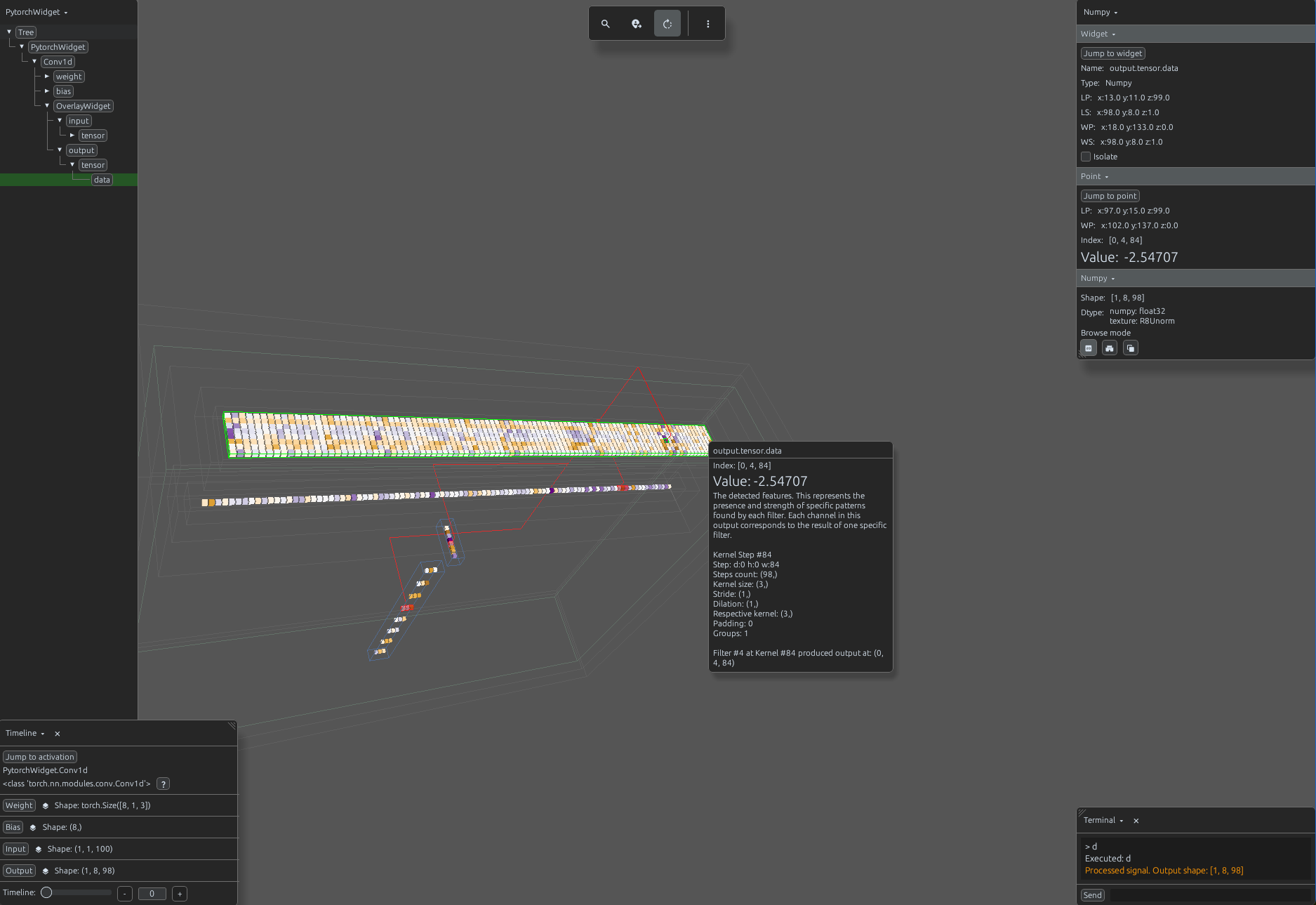Click the Jump to activation button

pos(40,757)
